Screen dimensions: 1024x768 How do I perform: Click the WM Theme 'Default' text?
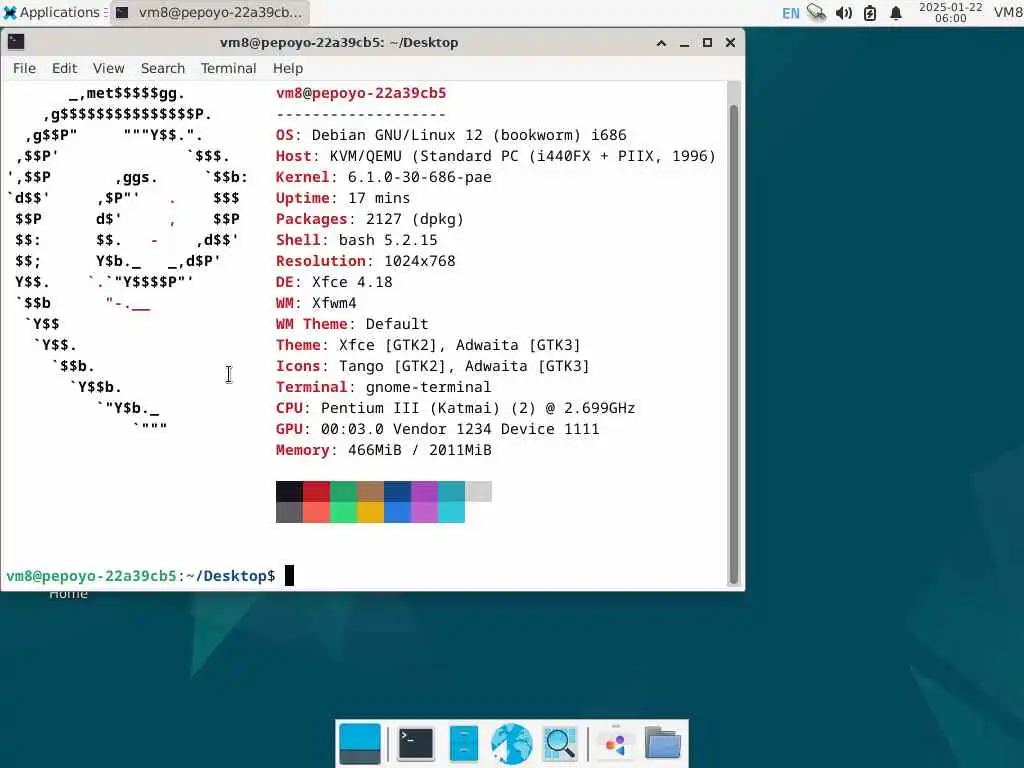(397, 324)
